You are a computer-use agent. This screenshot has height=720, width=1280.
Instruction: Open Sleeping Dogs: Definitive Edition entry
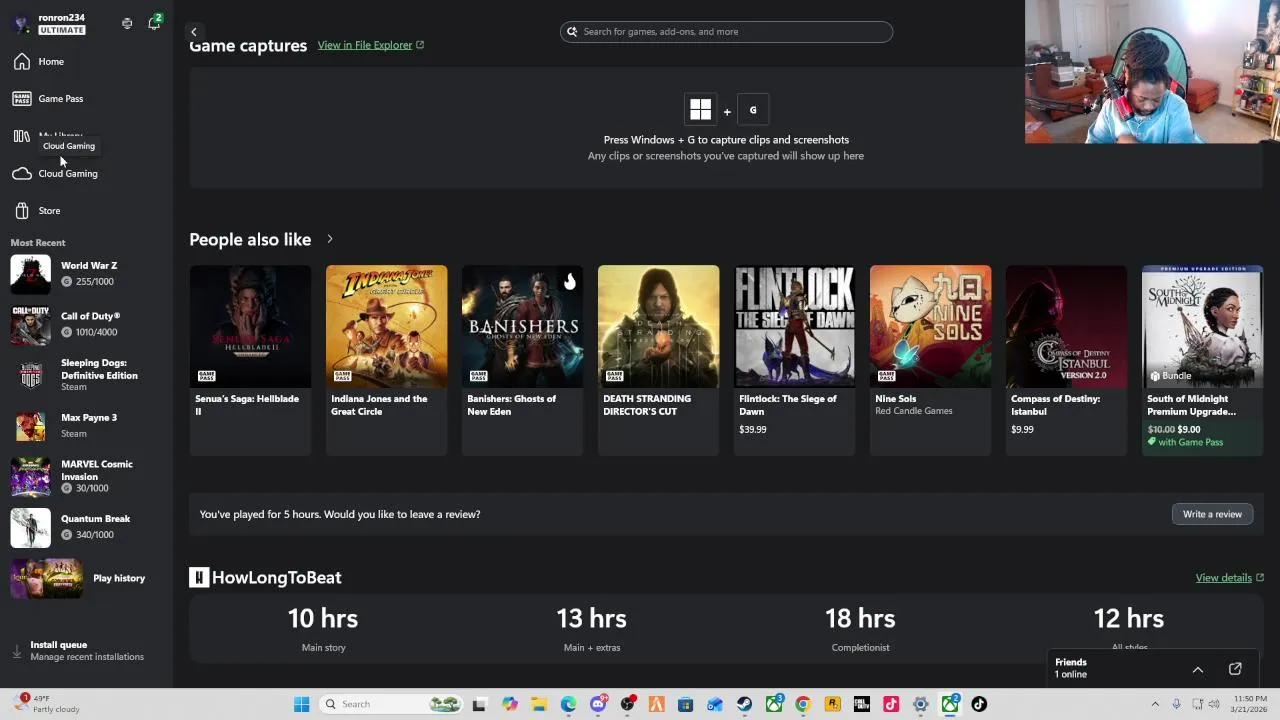87,375
